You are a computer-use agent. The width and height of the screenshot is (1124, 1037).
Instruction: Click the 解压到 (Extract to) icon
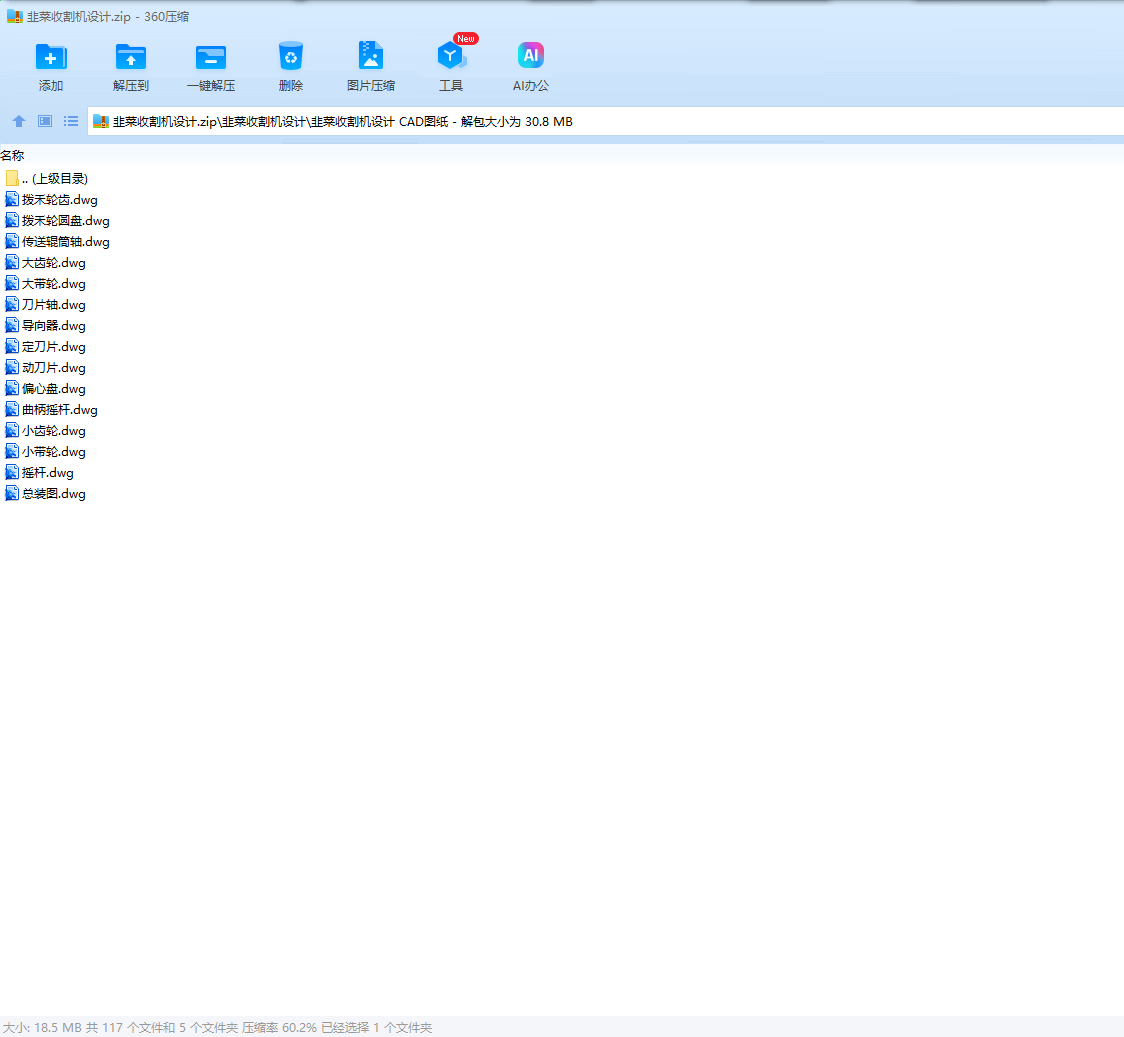tap(130, 57)
